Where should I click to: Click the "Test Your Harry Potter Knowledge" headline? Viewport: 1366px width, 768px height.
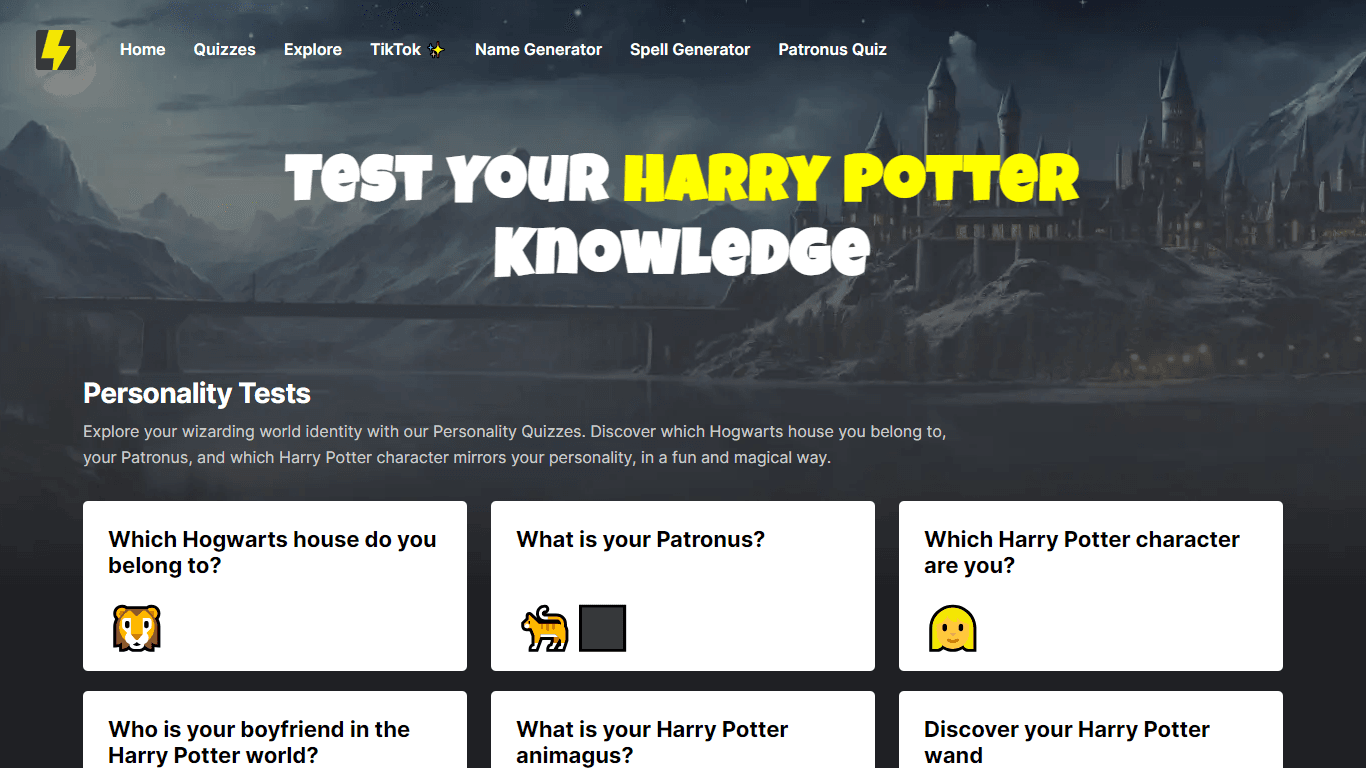[683, 214]
